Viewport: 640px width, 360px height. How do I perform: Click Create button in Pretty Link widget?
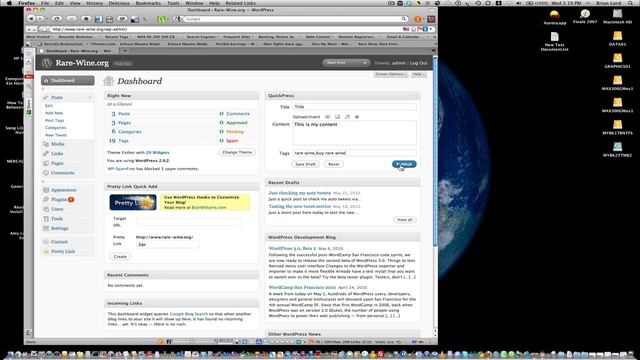[x=120, y=256]
